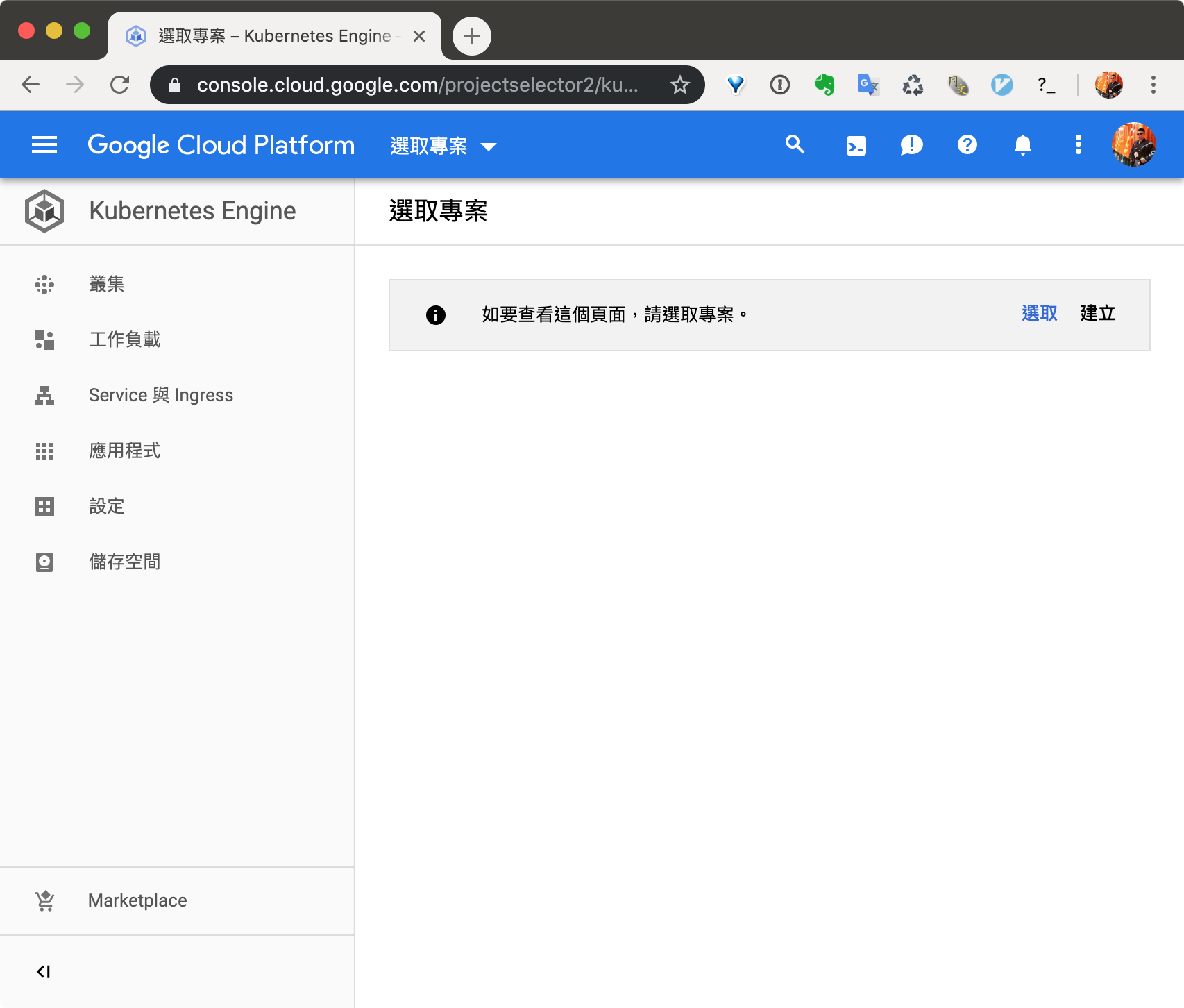
Task: Open the send feedback icon
Action: click(x=911, y=145)
